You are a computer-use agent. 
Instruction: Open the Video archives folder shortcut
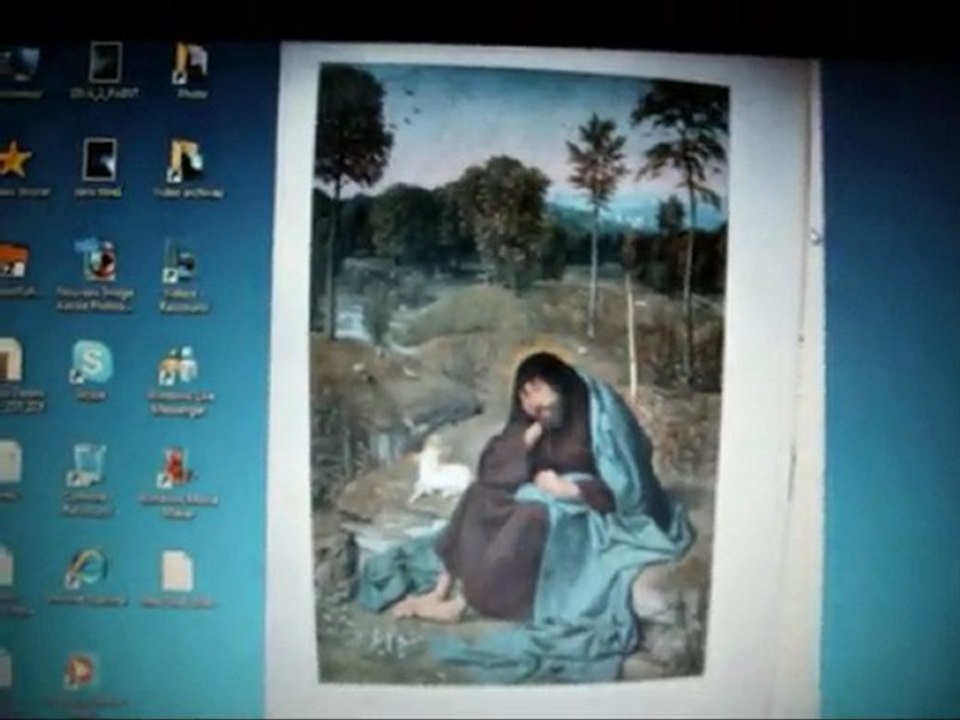pos(186,160)
